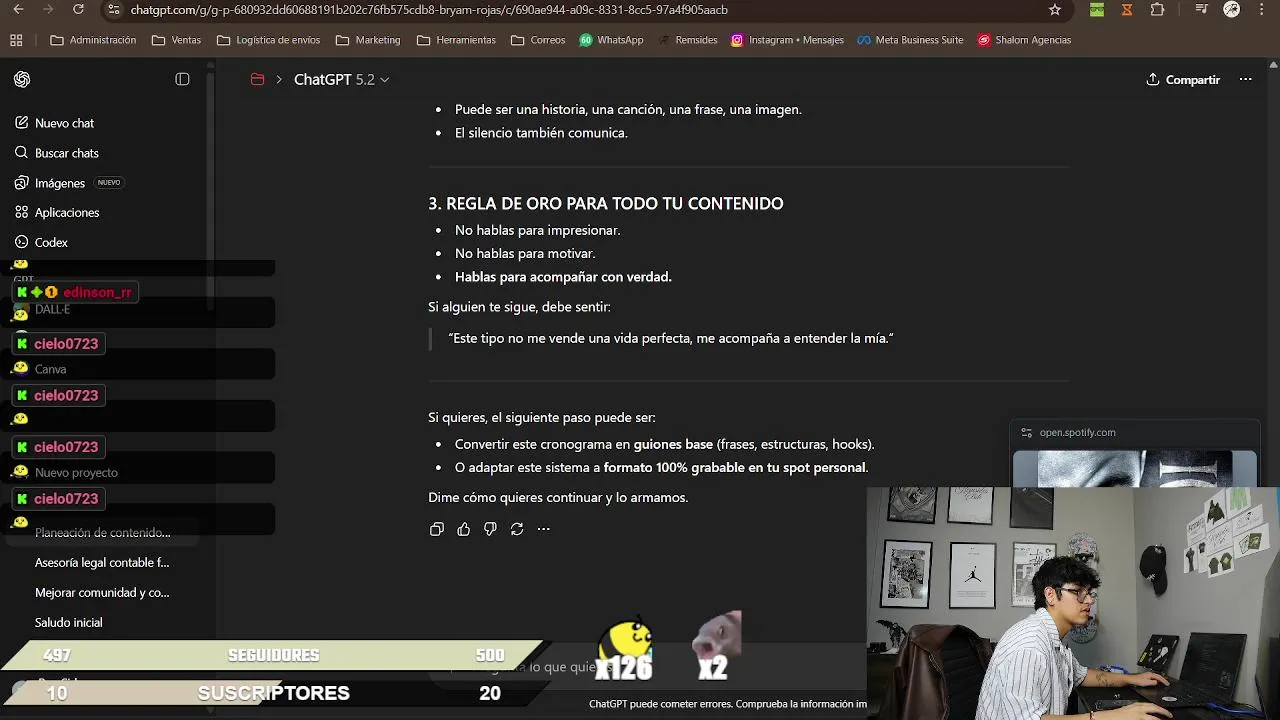Toggle the sidebar collapse icon
The width and height of the screenshot is (1280, 720).
click(x=182, y=79)
